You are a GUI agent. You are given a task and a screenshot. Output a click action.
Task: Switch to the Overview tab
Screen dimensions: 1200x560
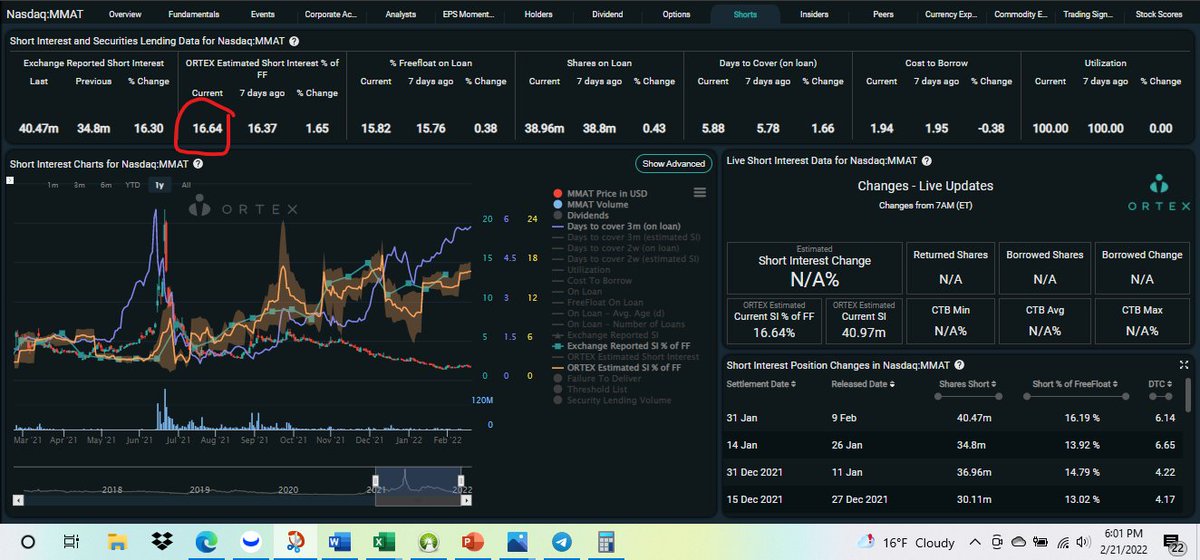124,15
